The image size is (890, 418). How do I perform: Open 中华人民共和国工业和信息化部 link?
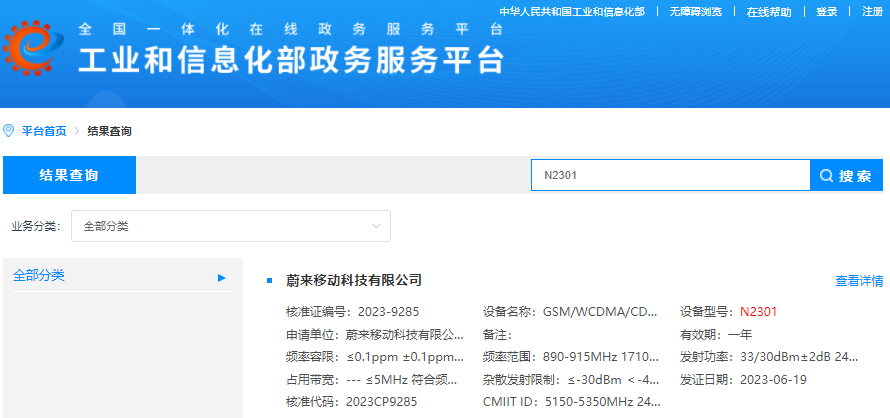point(572,12)
